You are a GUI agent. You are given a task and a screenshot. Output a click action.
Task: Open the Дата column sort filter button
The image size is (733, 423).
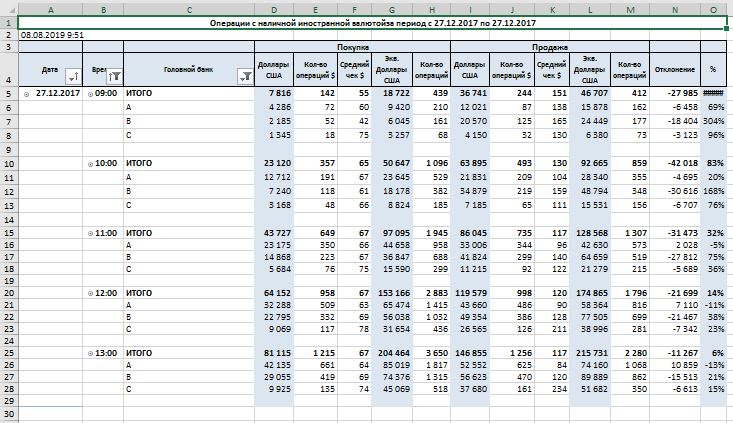[x=73, y=76]
